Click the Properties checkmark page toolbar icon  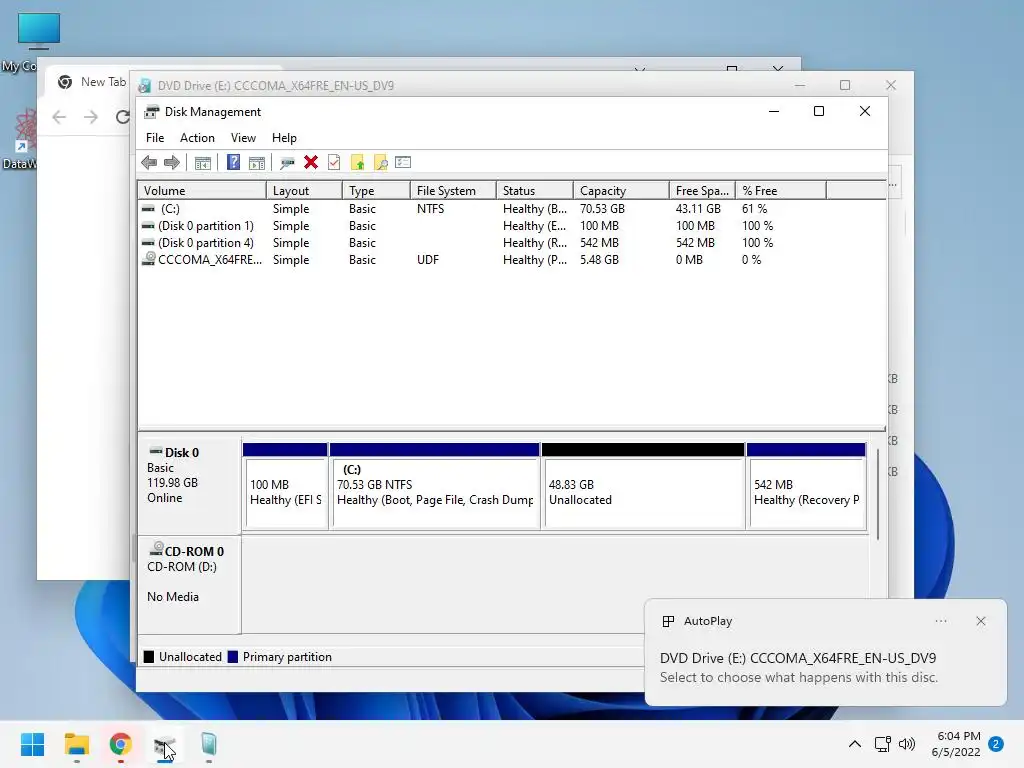[334, 163]
